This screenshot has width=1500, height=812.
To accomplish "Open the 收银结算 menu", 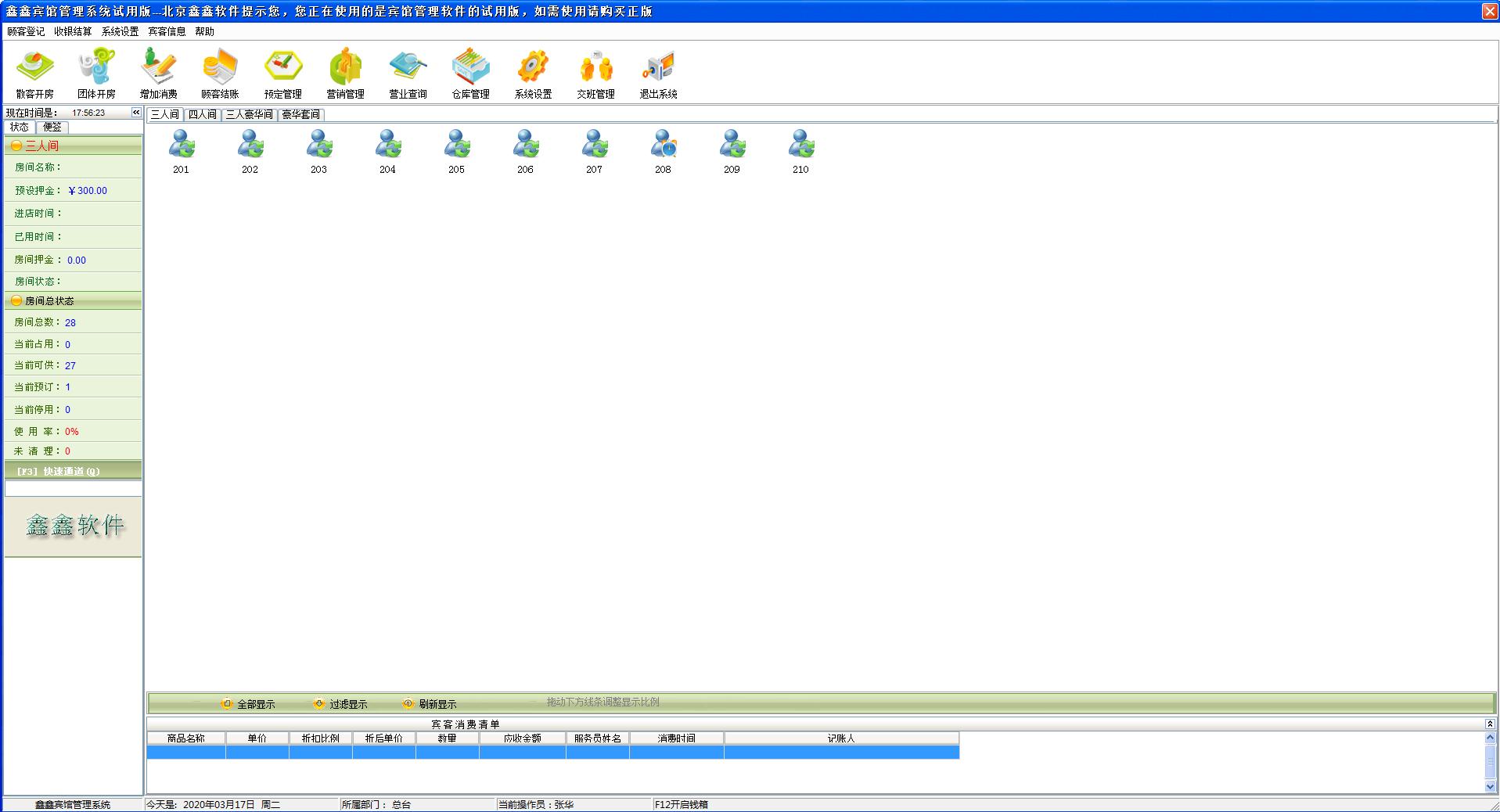I will (x=73, y=31).
